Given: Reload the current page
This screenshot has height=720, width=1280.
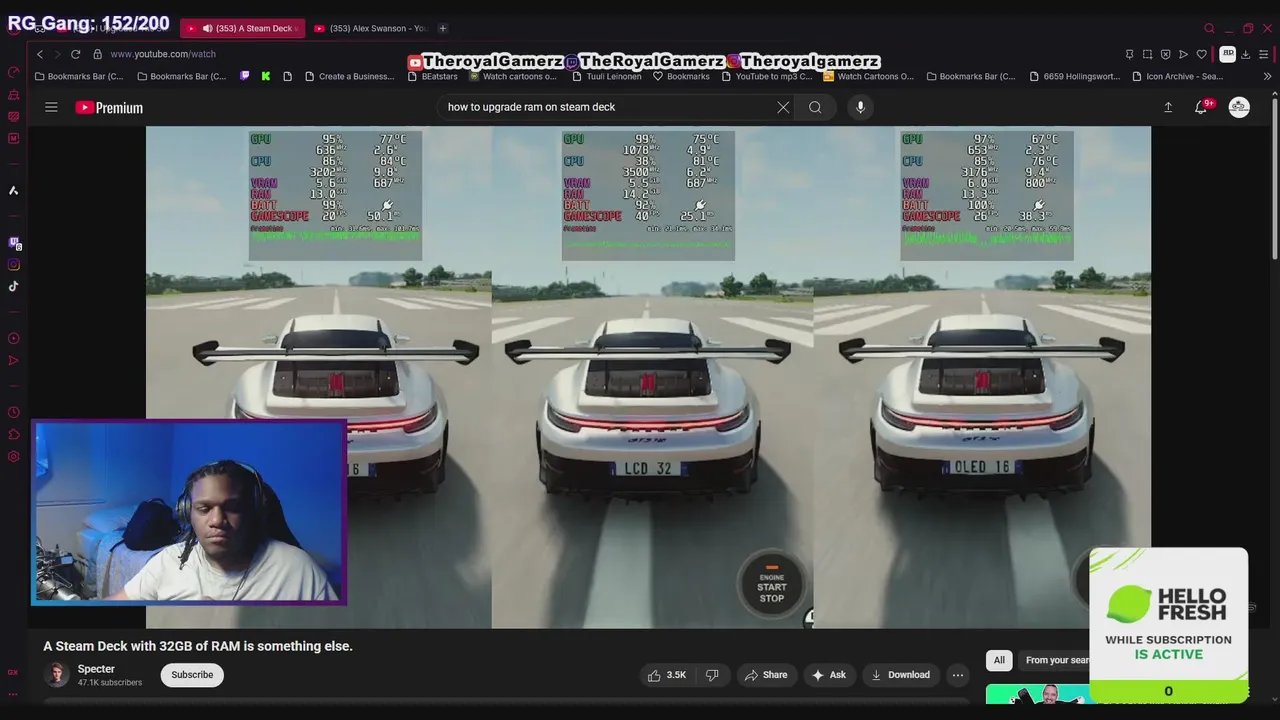Looking at the screenshot, I should pos(75,54).
